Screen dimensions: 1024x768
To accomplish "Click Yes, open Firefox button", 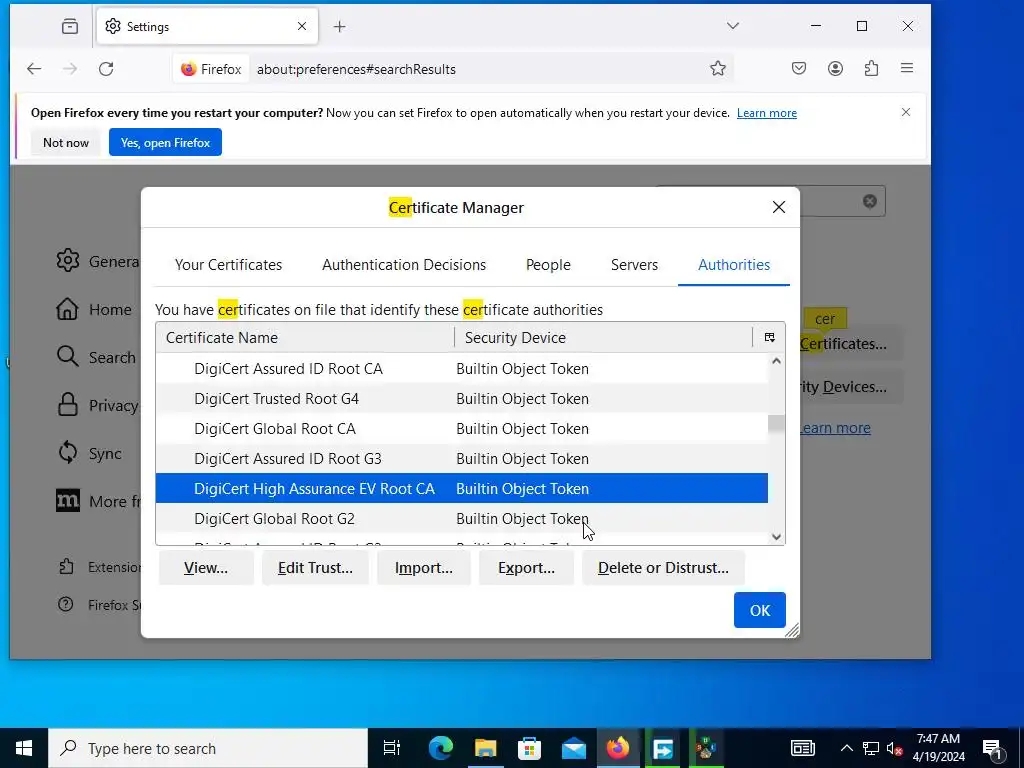I will tap(165, 142).
